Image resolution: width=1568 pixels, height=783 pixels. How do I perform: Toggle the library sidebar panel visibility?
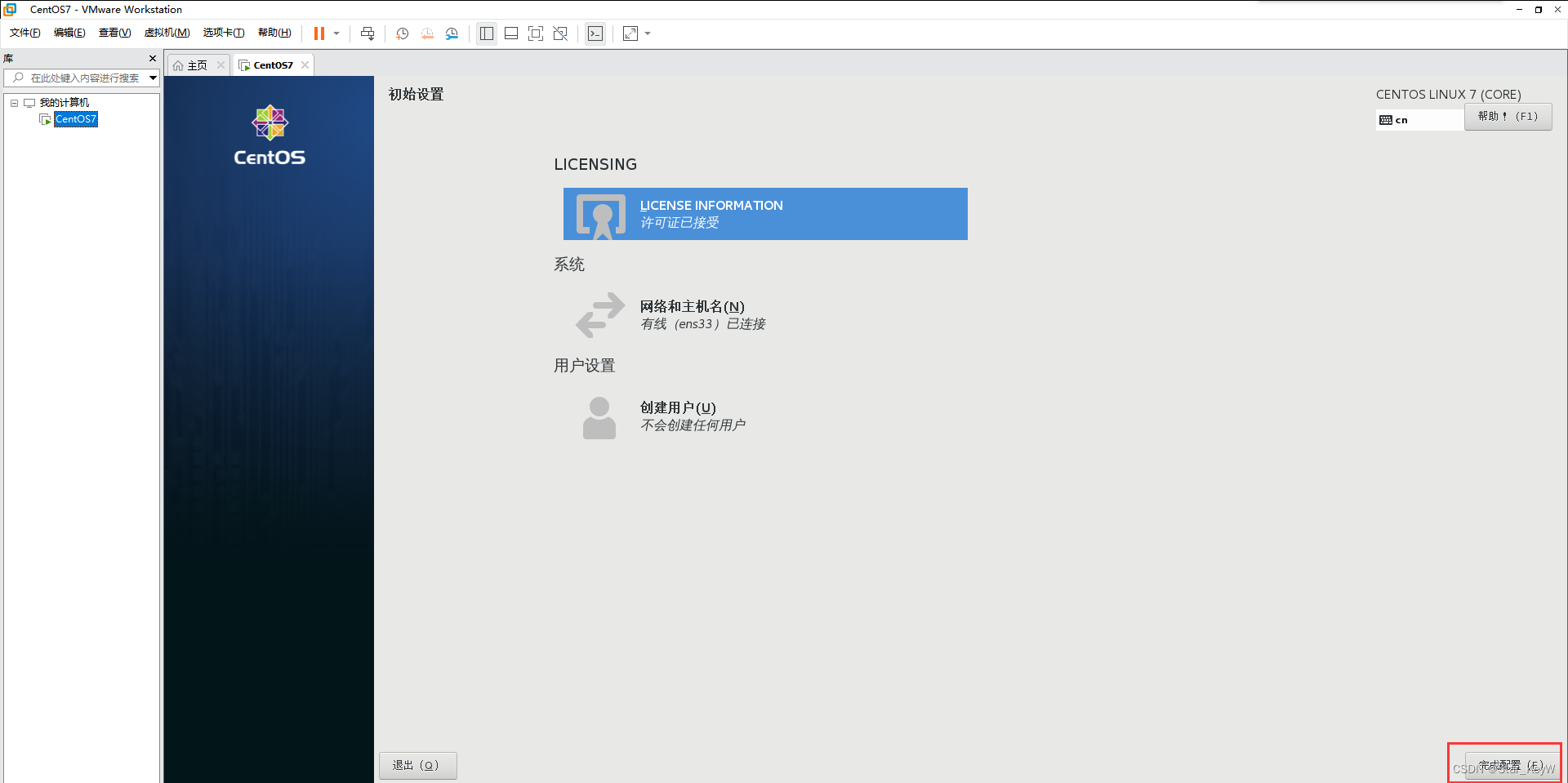(x=487, y=33)
